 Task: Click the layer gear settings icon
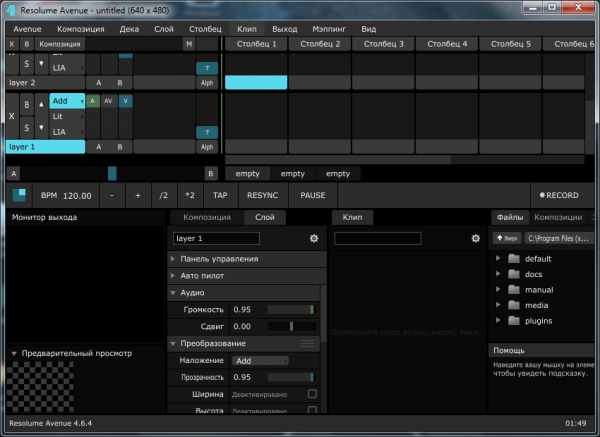(x=314, y=238)
